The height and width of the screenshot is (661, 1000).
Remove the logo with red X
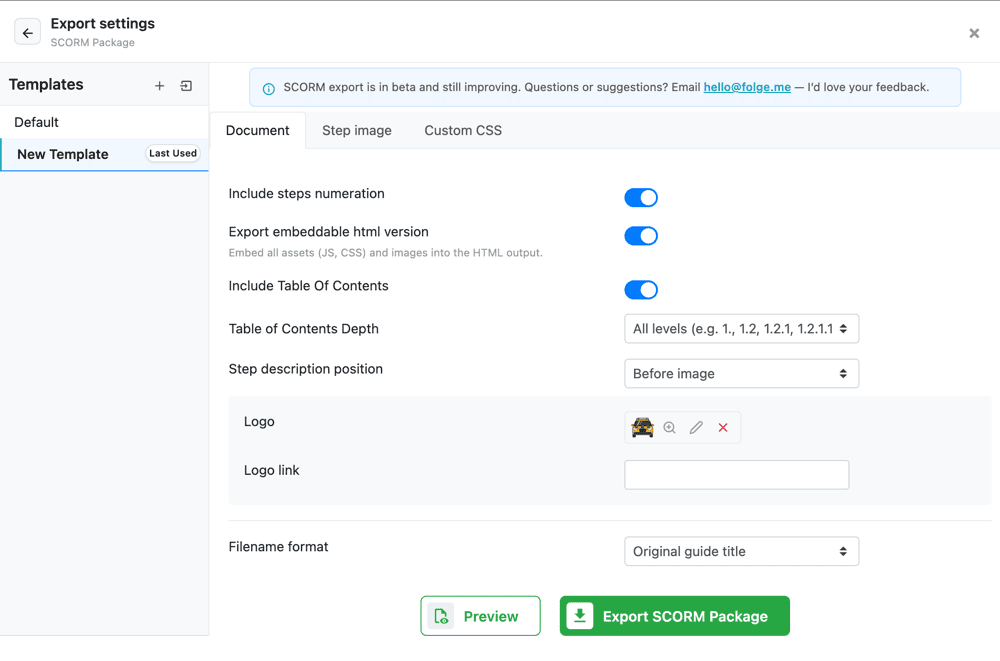(x=723, y=427)
